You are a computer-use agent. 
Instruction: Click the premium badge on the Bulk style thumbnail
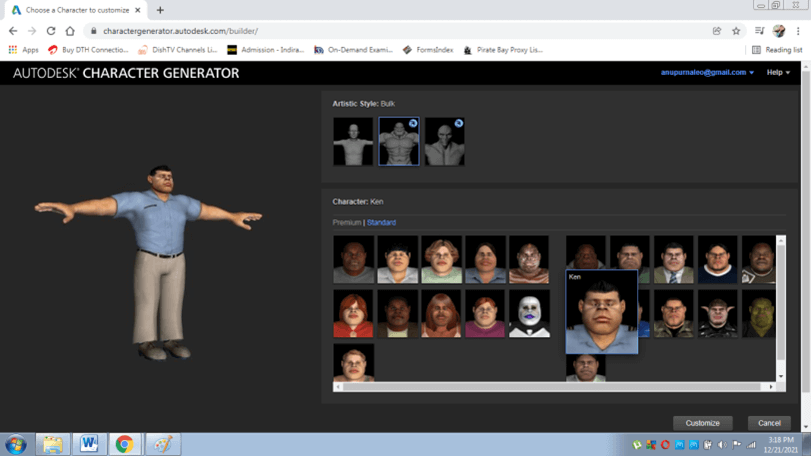[x=413, y=123]
